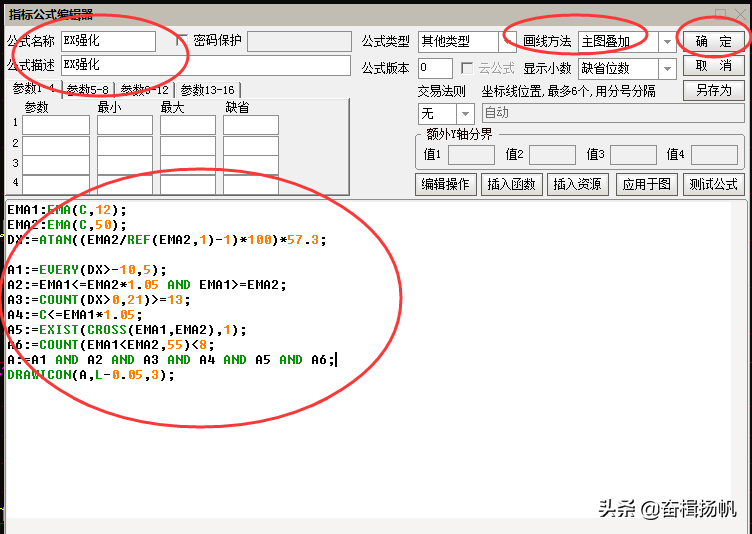Click row 1 参数 name field
The width and height of the screenshot is (752, 534).
[56, 125]
